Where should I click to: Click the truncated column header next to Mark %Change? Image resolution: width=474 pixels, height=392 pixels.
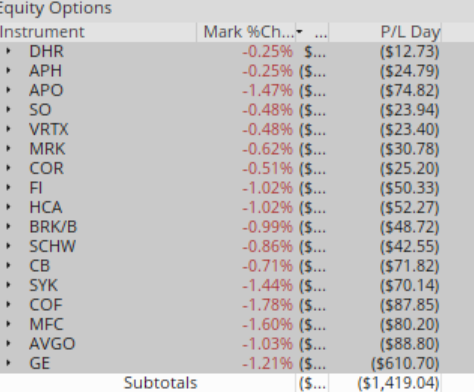[320, 32]
